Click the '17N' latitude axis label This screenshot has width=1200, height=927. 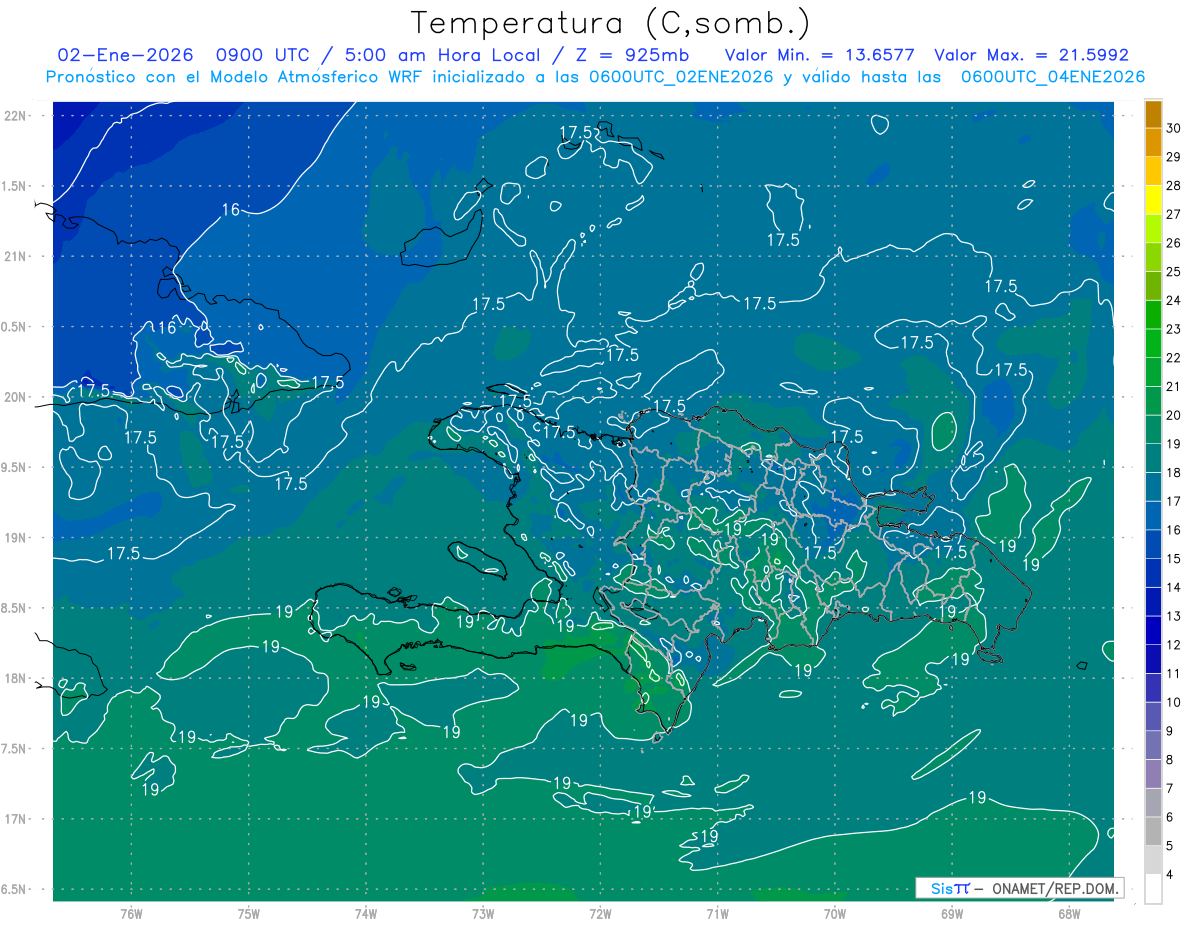pyautogui.click(x=17, y=819)
